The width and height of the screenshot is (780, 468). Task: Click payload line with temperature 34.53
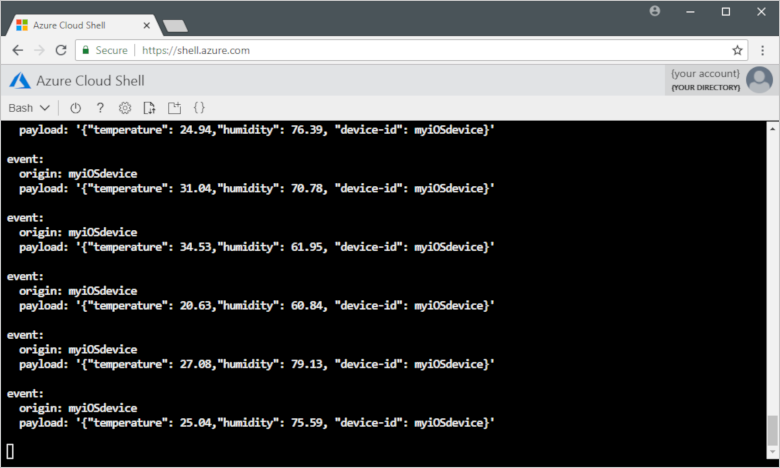coord(257,248)
